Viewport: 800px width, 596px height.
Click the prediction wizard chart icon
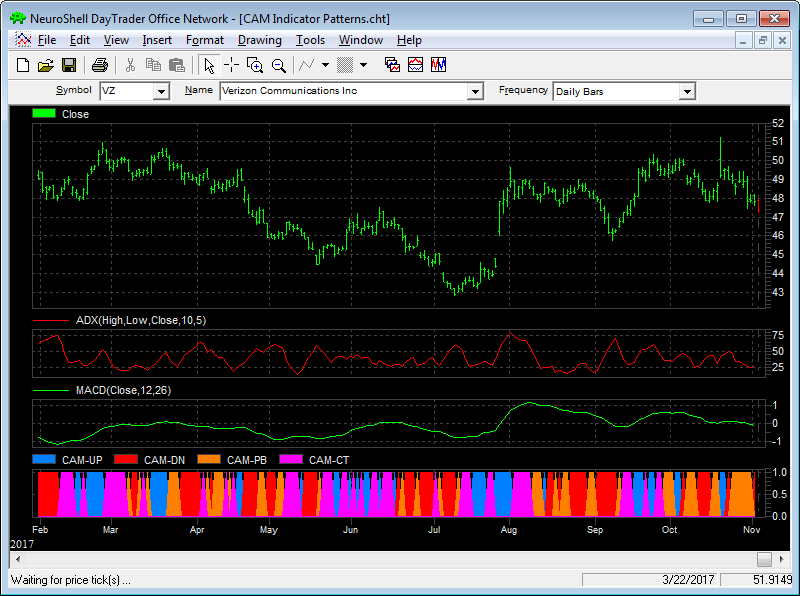pyautogui.click(x=438, y=65)
